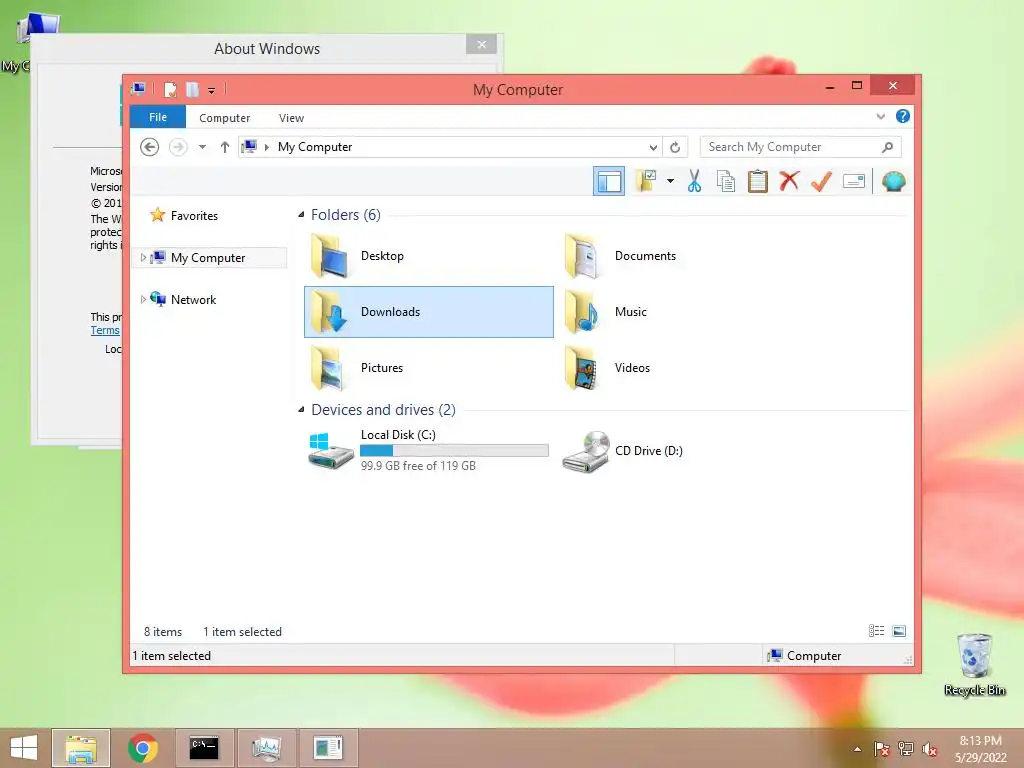
Task: Select the Pictures folder
Action: click(x=428, y=368)
